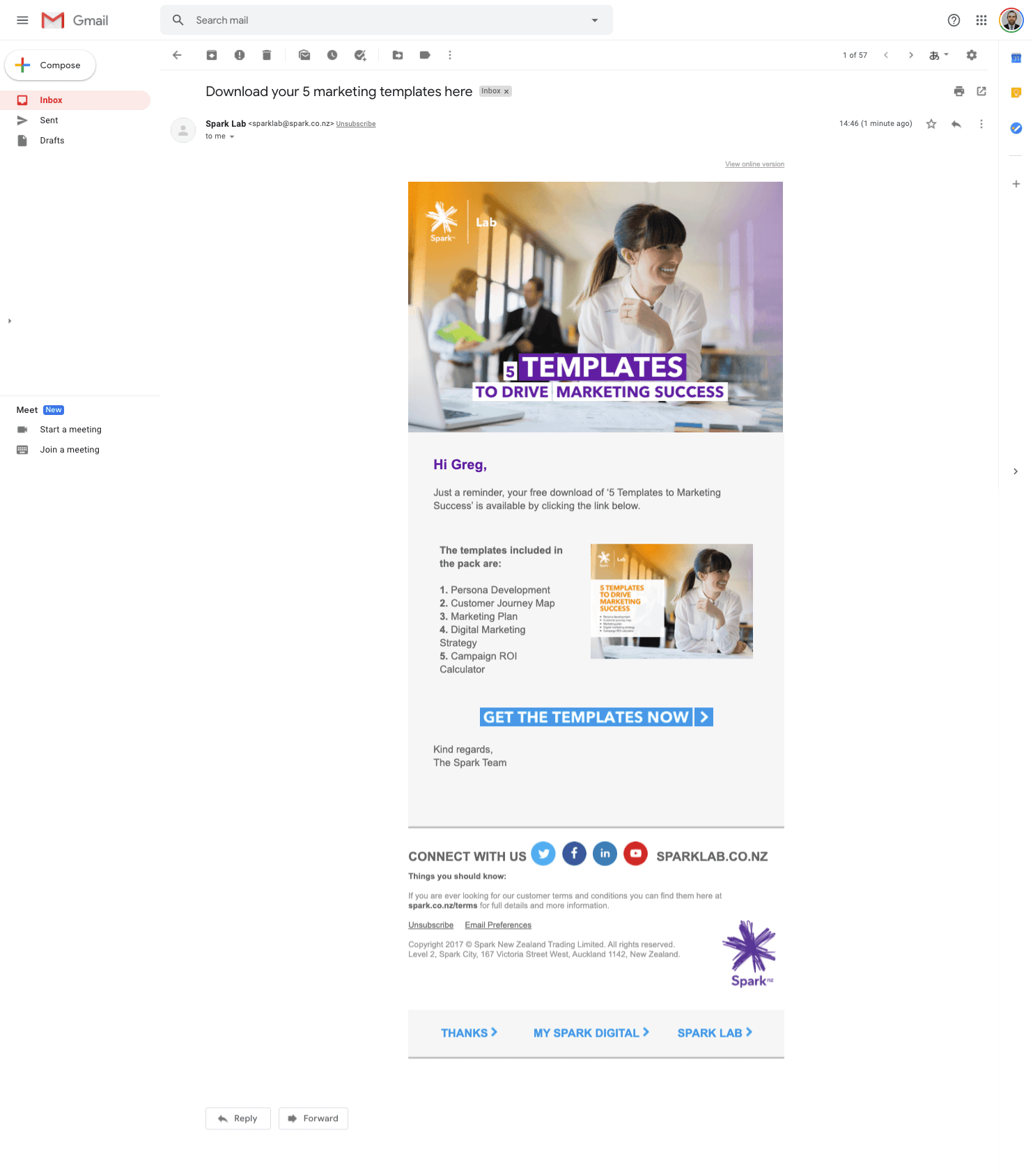
Task: Go to newer email arrow
Action: point(886,55)
